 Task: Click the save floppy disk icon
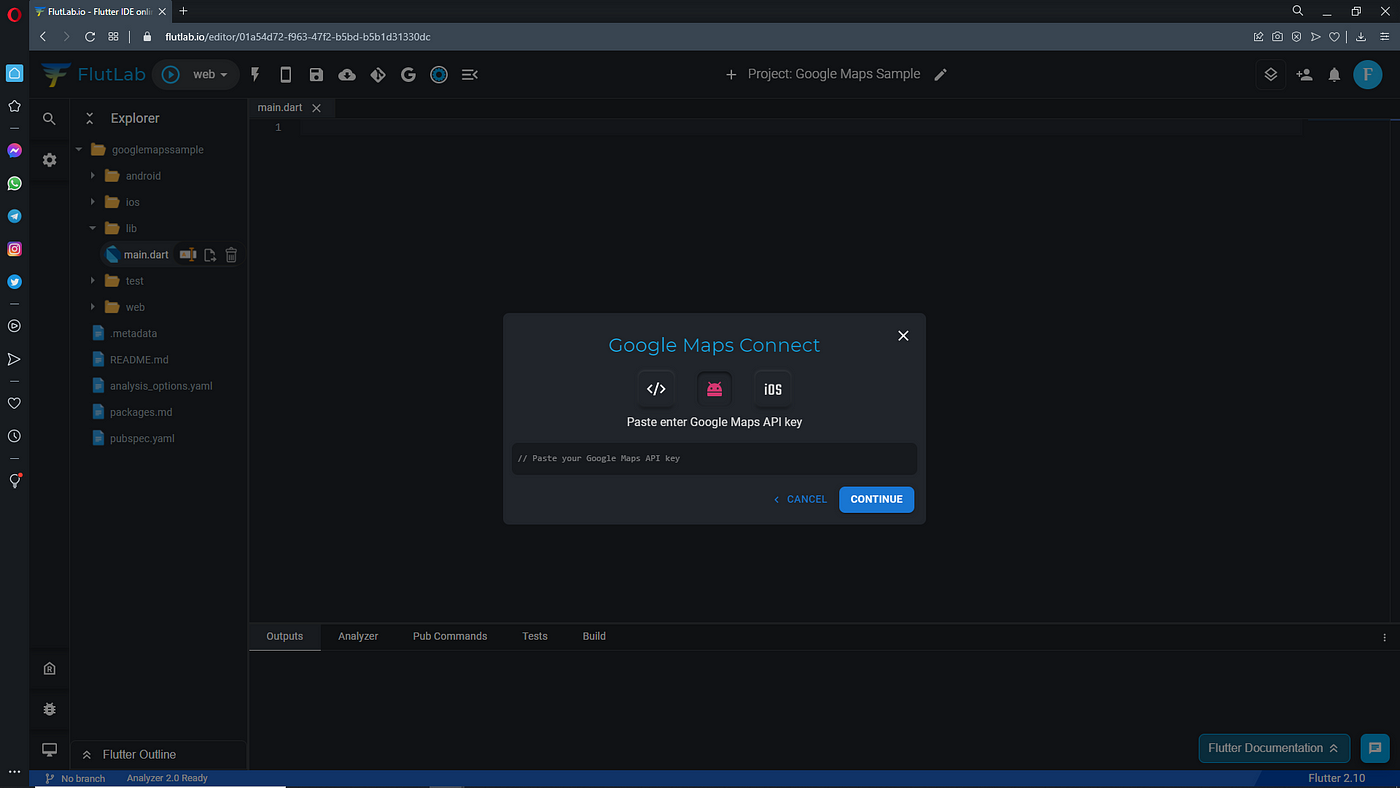click(x=316, y=74)
